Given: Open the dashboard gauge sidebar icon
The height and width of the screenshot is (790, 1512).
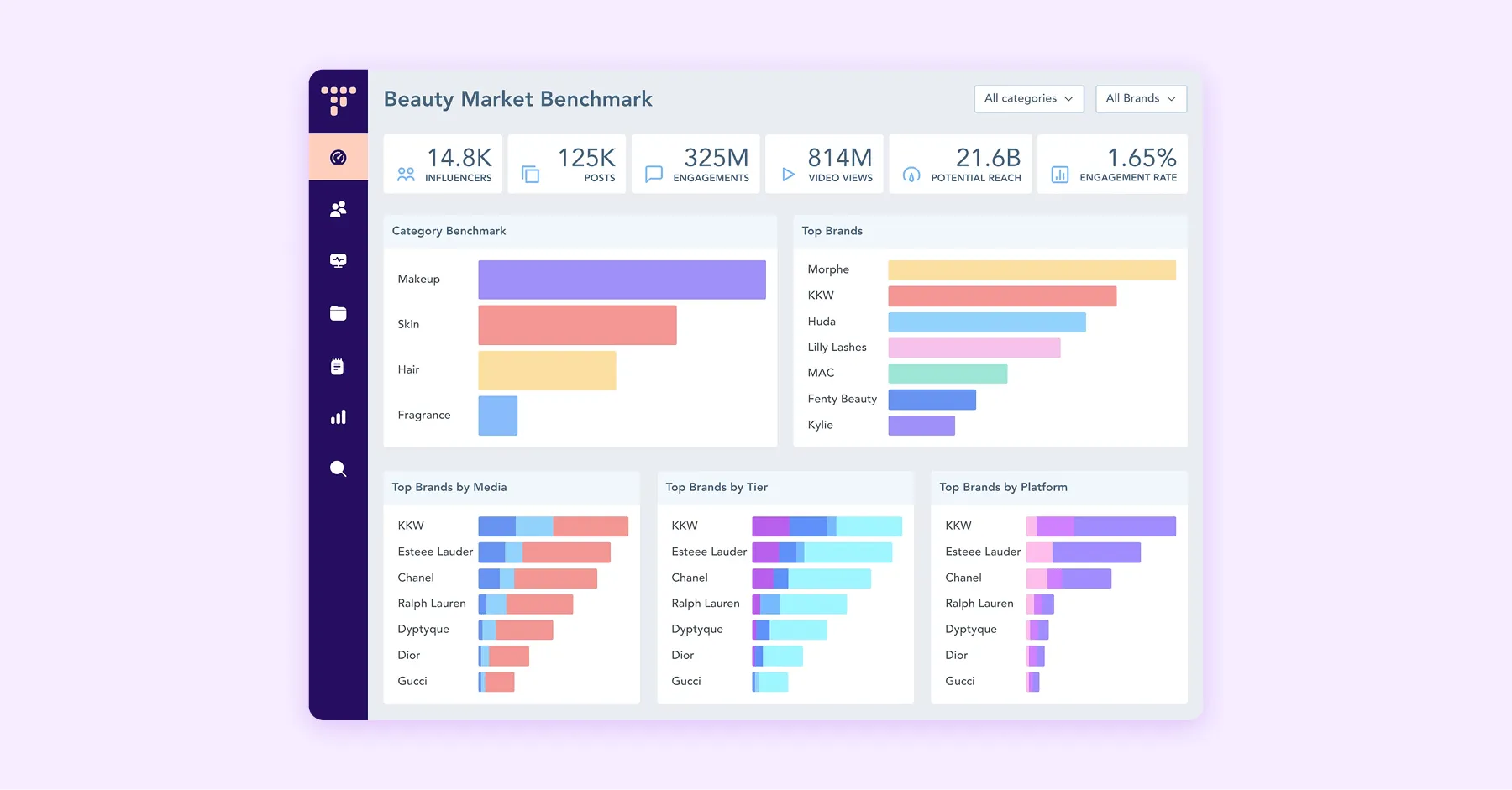Looking at the screenshot, I should tap(339, 157).
